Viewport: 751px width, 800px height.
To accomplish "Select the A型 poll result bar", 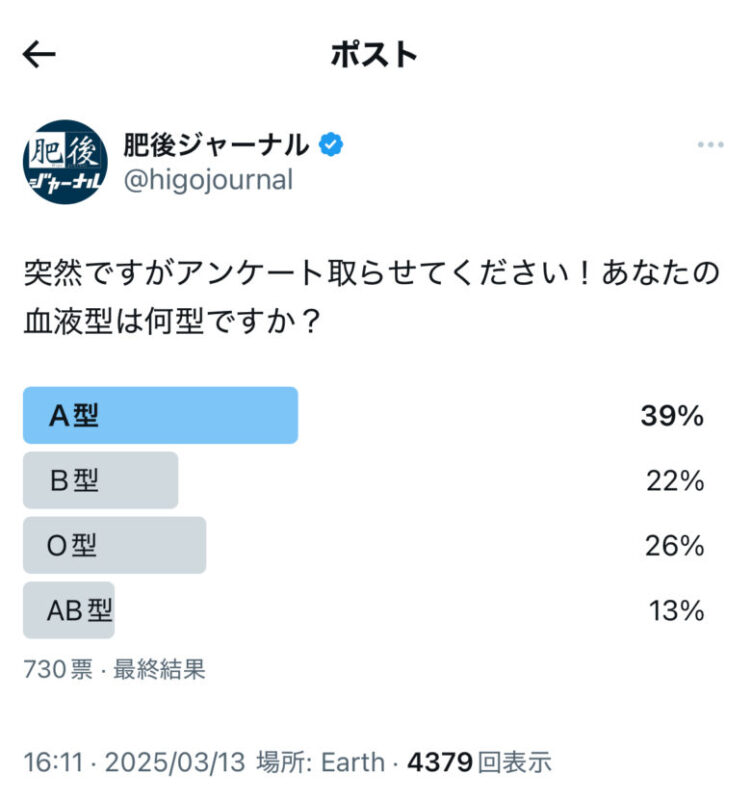I will [160, 415].
